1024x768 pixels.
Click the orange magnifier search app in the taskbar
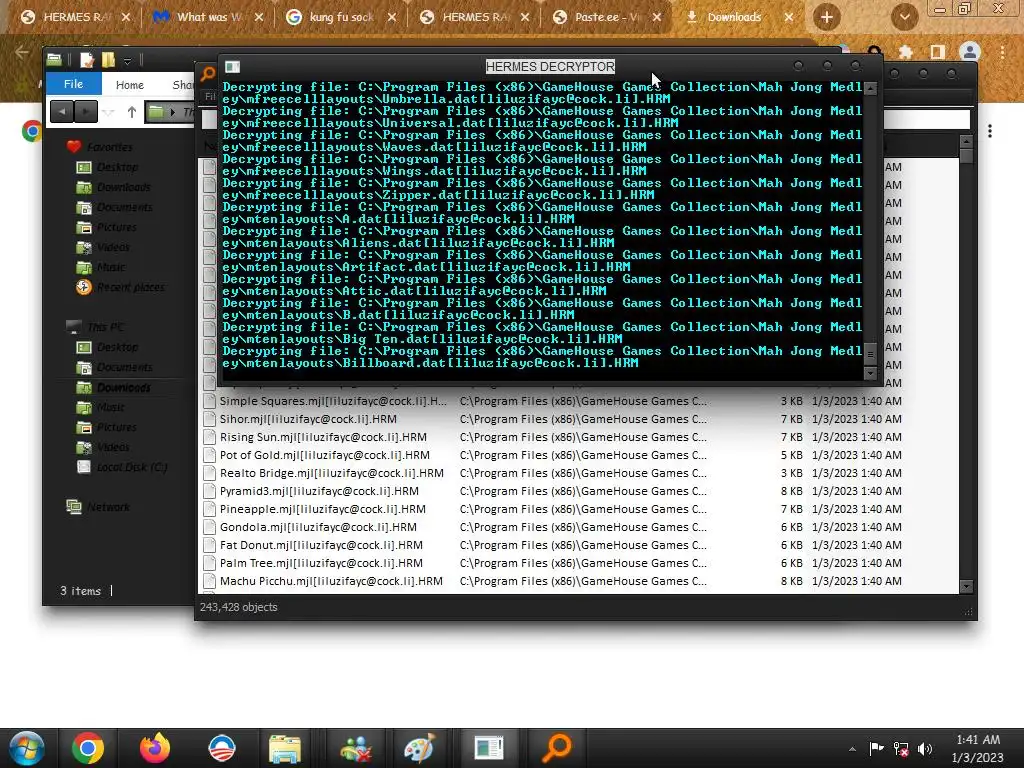[x=557, y=748]
